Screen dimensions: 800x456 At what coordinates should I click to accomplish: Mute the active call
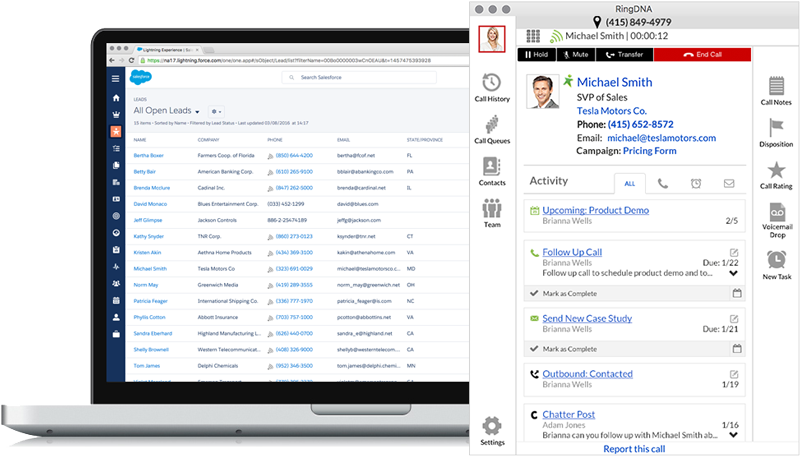[x=576, y=55]
